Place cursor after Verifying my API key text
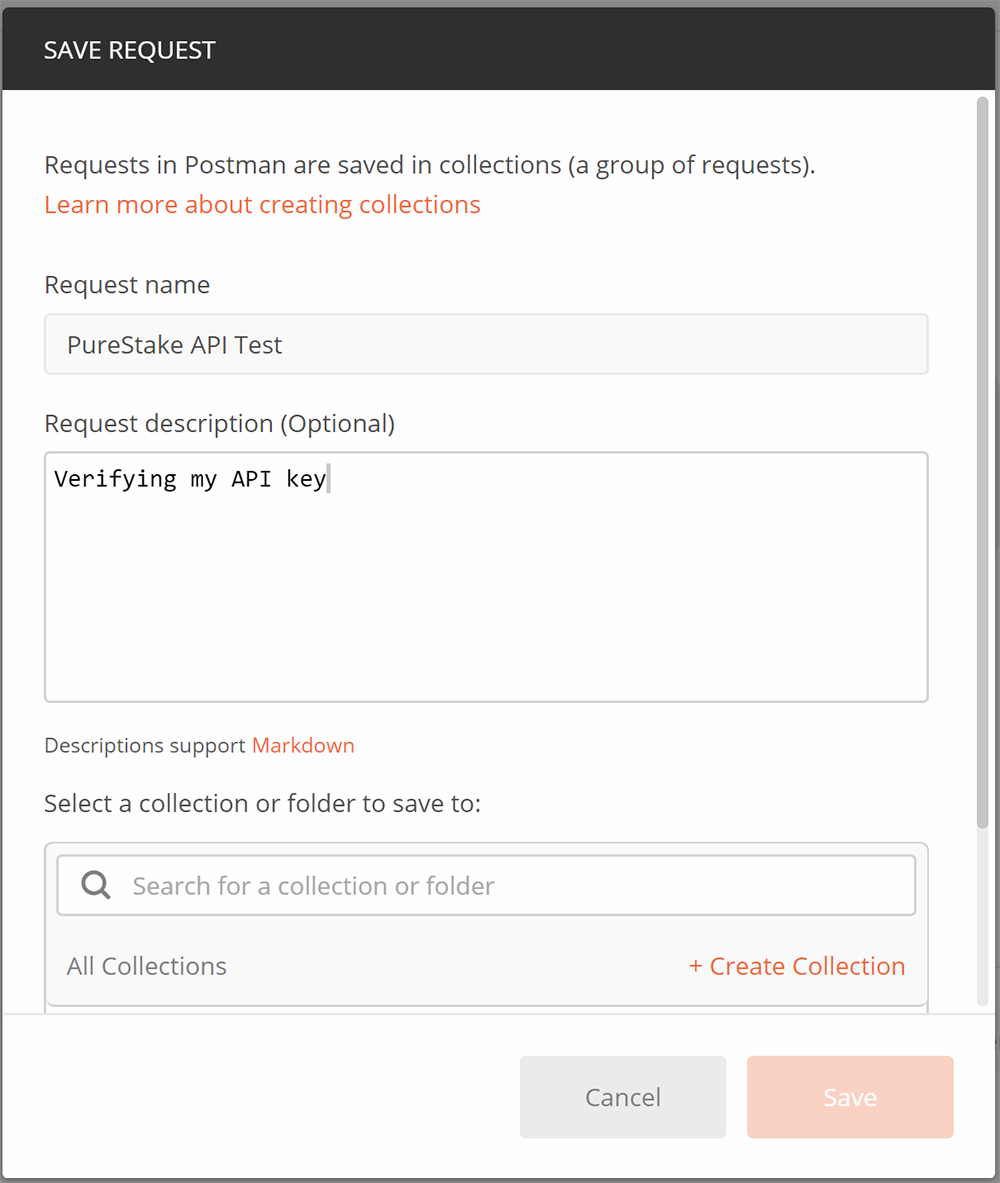 point(330,478)
